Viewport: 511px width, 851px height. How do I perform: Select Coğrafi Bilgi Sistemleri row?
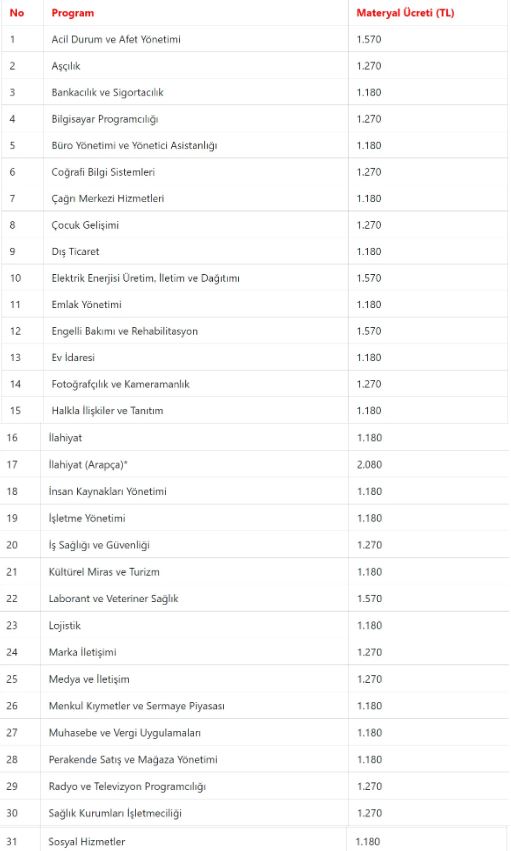click(254, 172)
